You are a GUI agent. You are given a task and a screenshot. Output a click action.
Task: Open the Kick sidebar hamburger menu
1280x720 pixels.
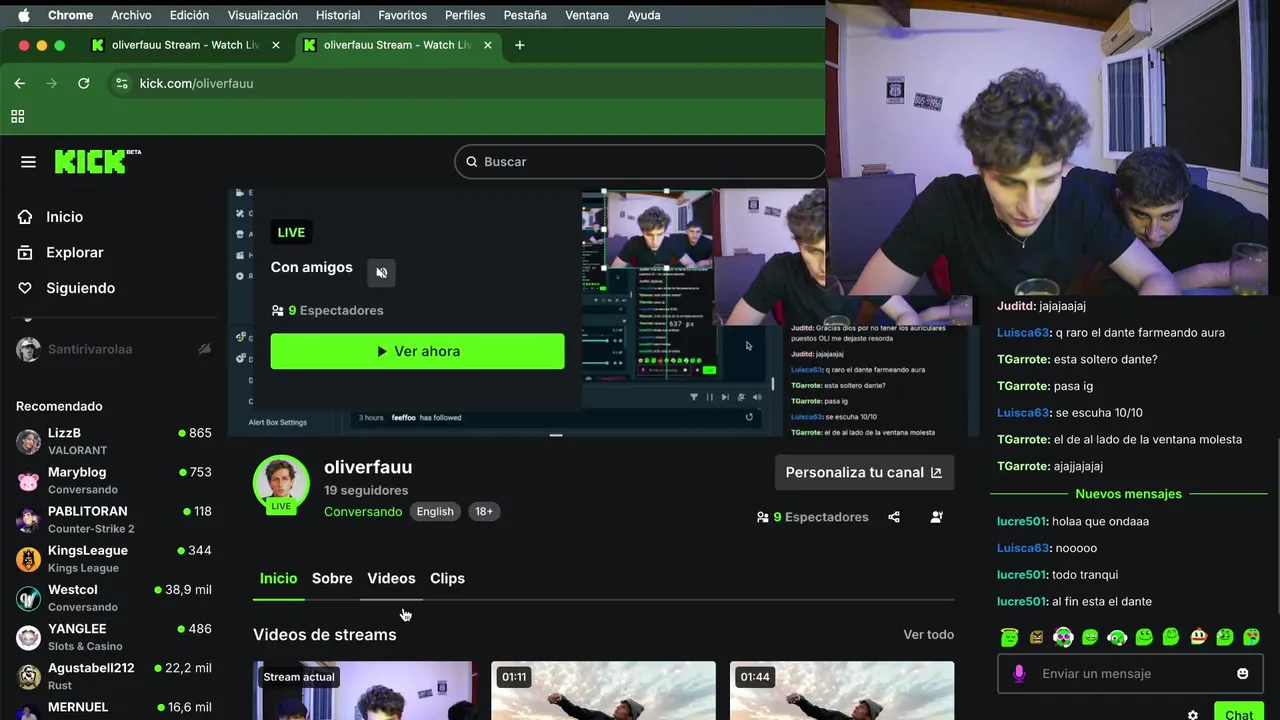(x=28, y=162)
